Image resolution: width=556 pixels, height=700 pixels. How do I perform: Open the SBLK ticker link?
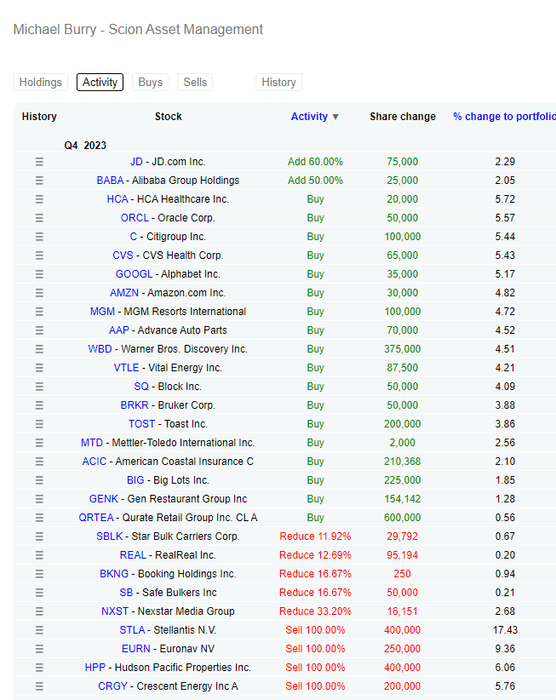point(109,537)
